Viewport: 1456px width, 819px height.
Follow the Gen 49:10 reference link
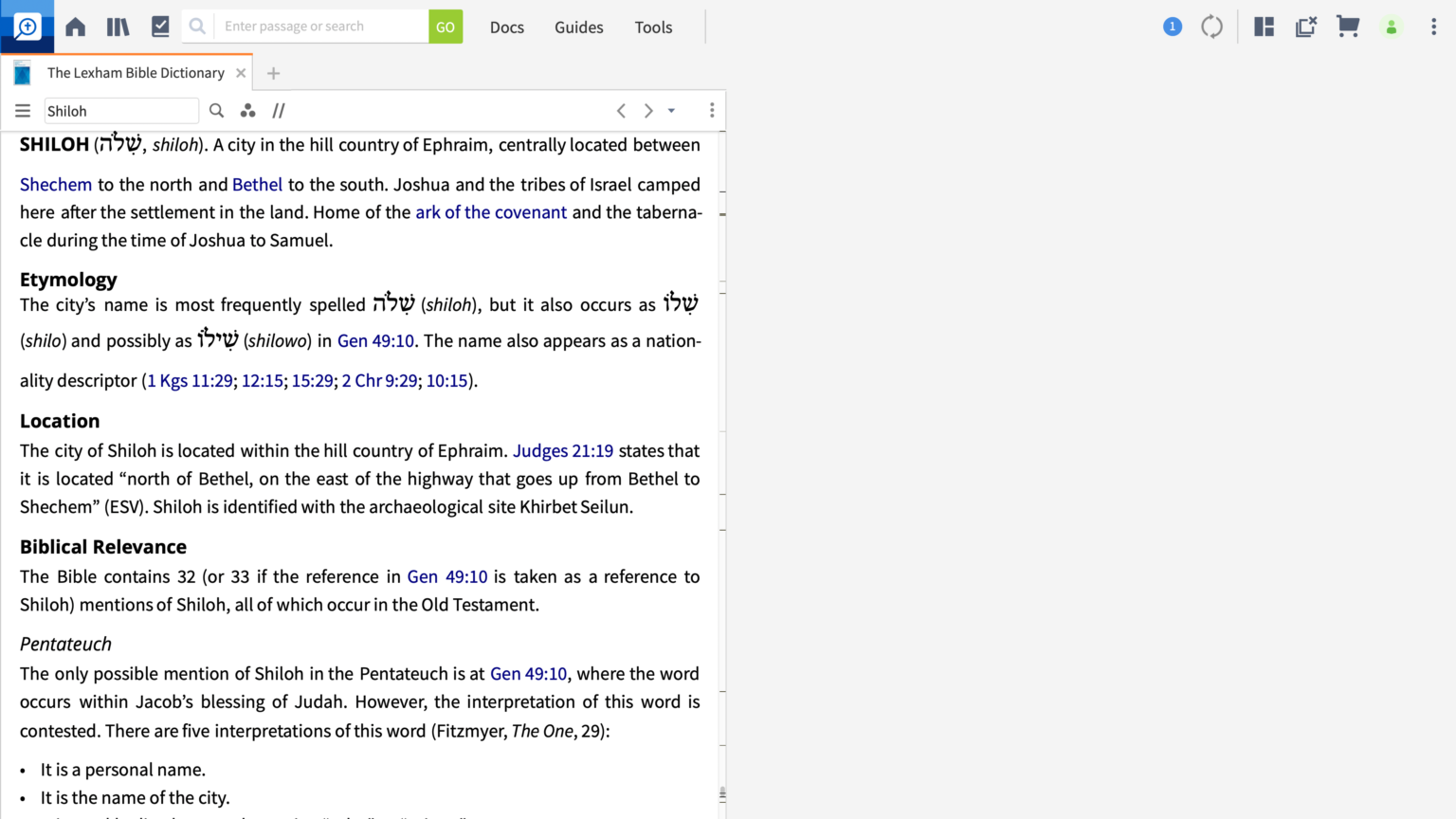[376, 340]
